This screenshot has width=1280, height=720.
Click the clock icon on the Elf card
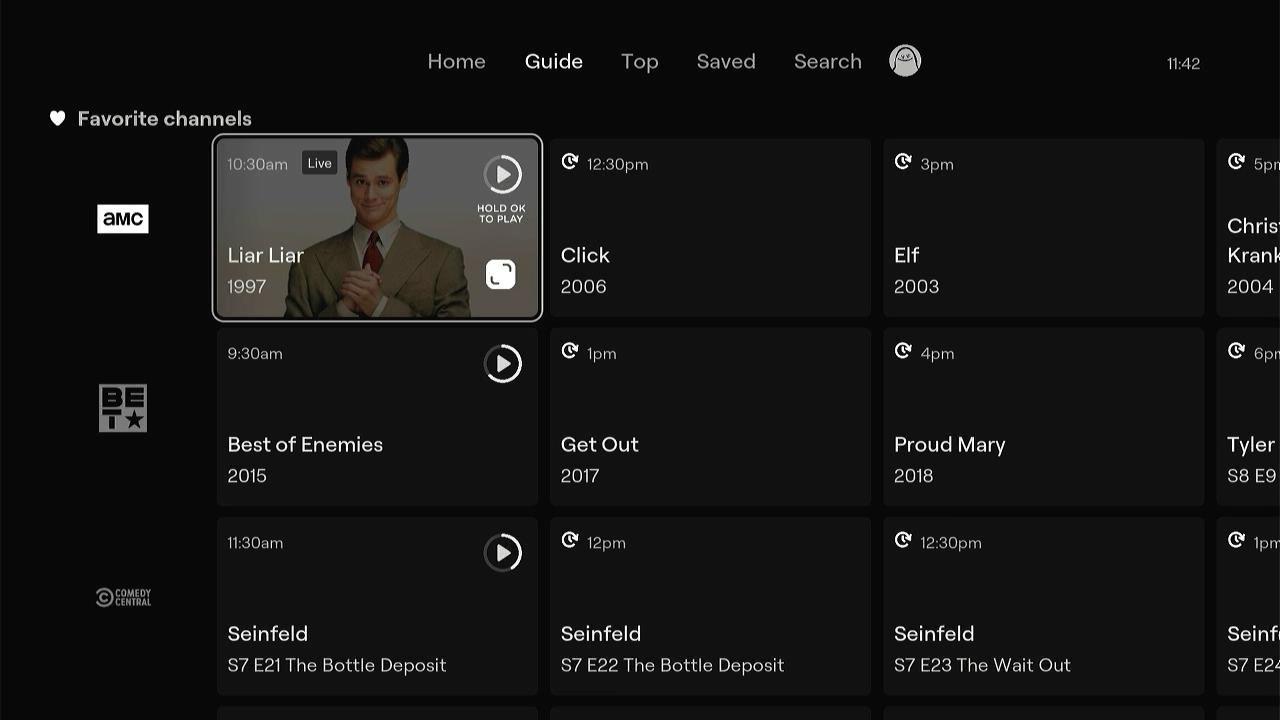[904, 161]
